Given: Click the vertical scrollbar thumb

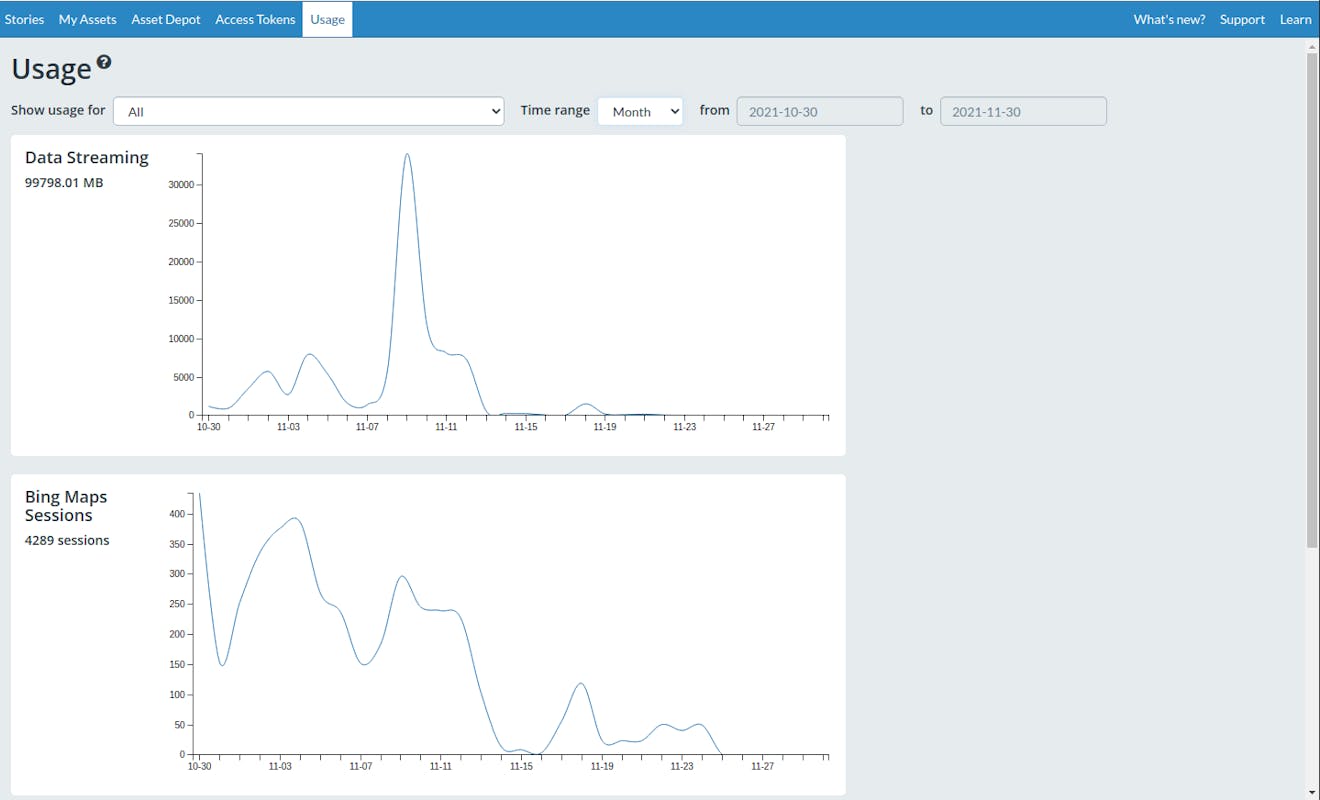Looking at the screenshot, I should click(1312, 300).
